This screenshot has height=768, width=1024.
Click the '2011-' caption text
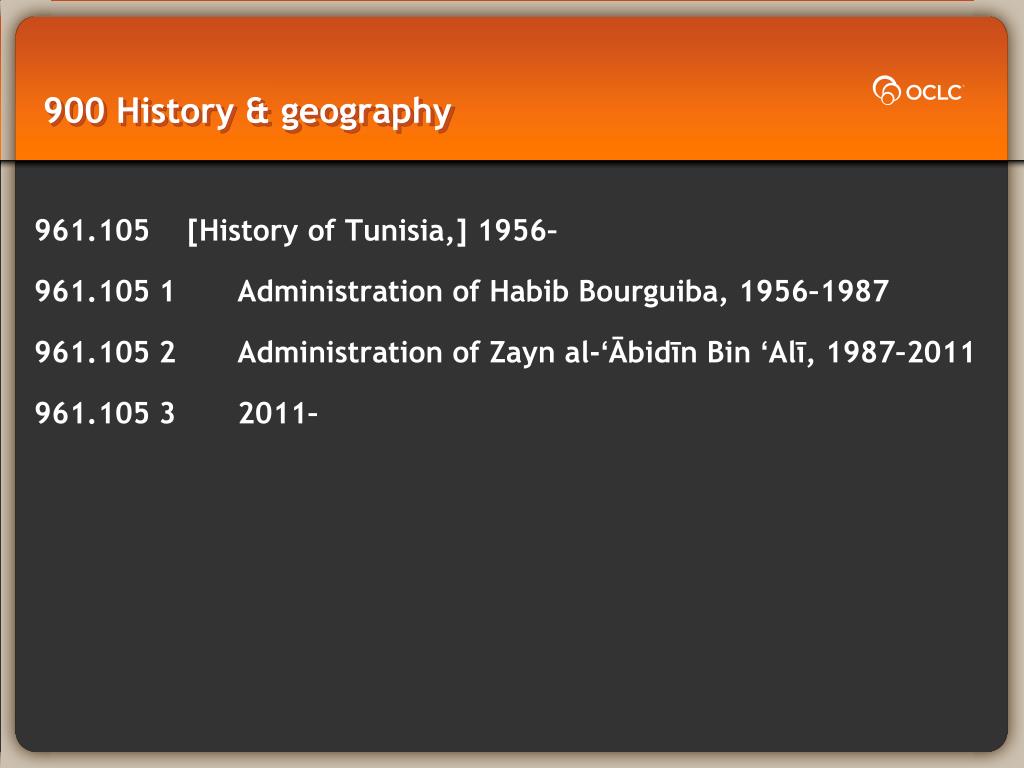click(278, 413)
